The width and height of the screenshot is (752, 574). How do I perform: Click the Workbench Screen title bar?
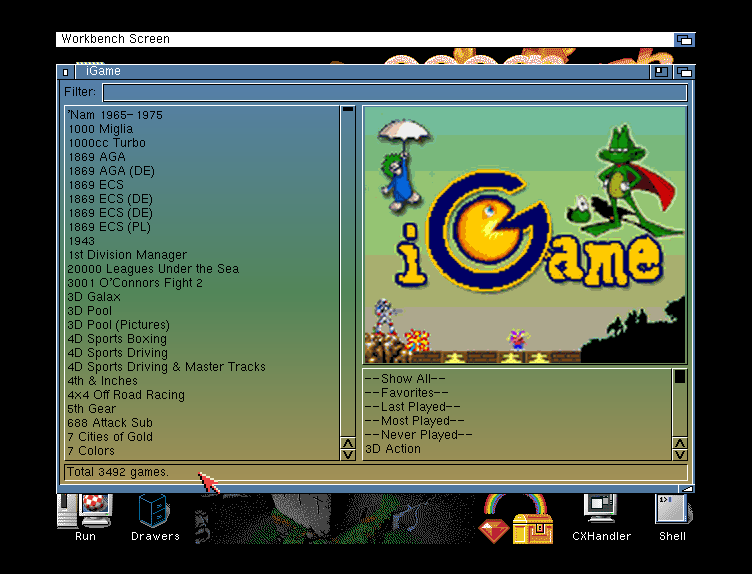(x=364, y=39)
